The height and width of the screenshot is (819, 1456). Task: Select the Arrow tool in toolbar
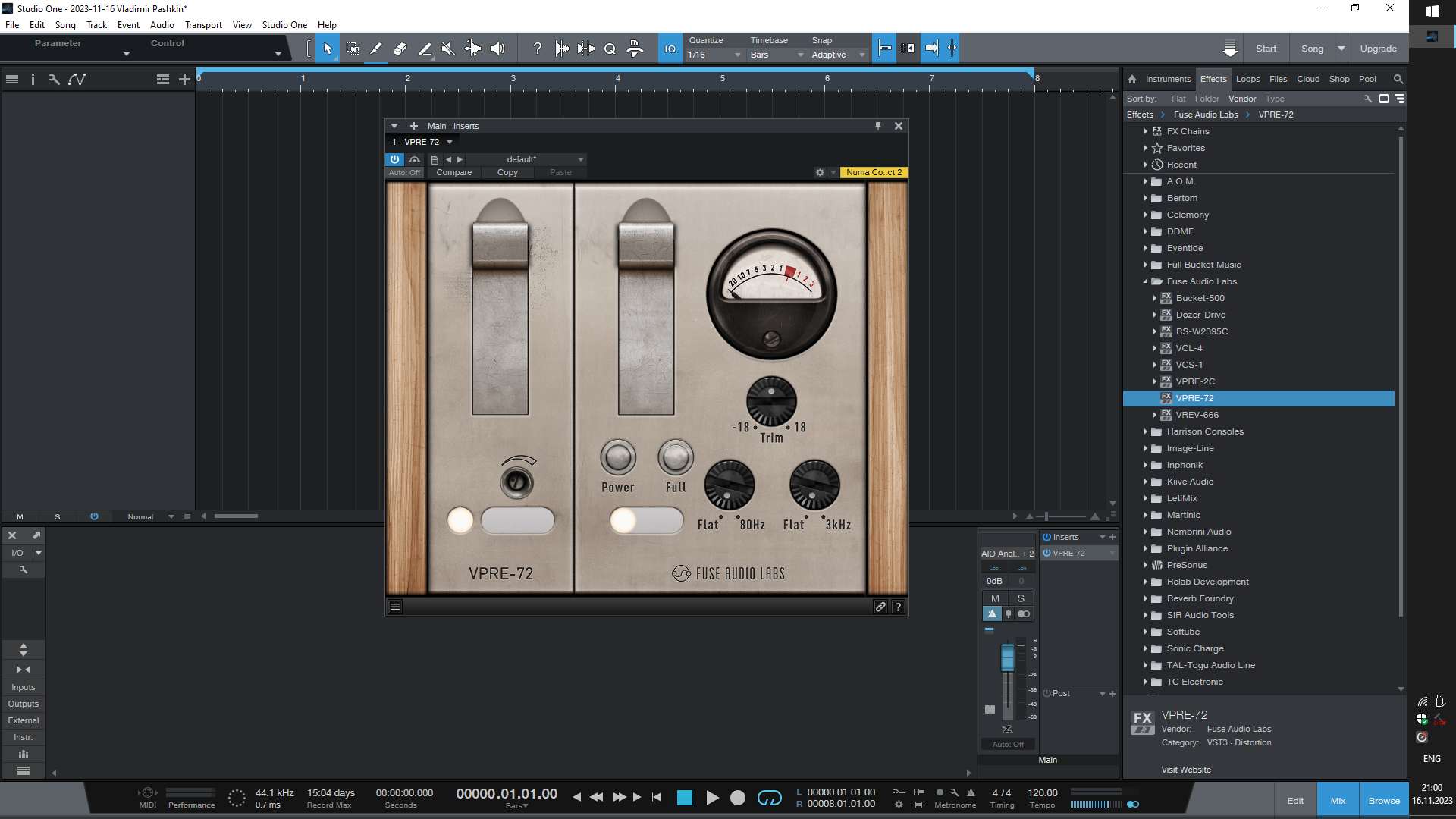click(327, 49)
